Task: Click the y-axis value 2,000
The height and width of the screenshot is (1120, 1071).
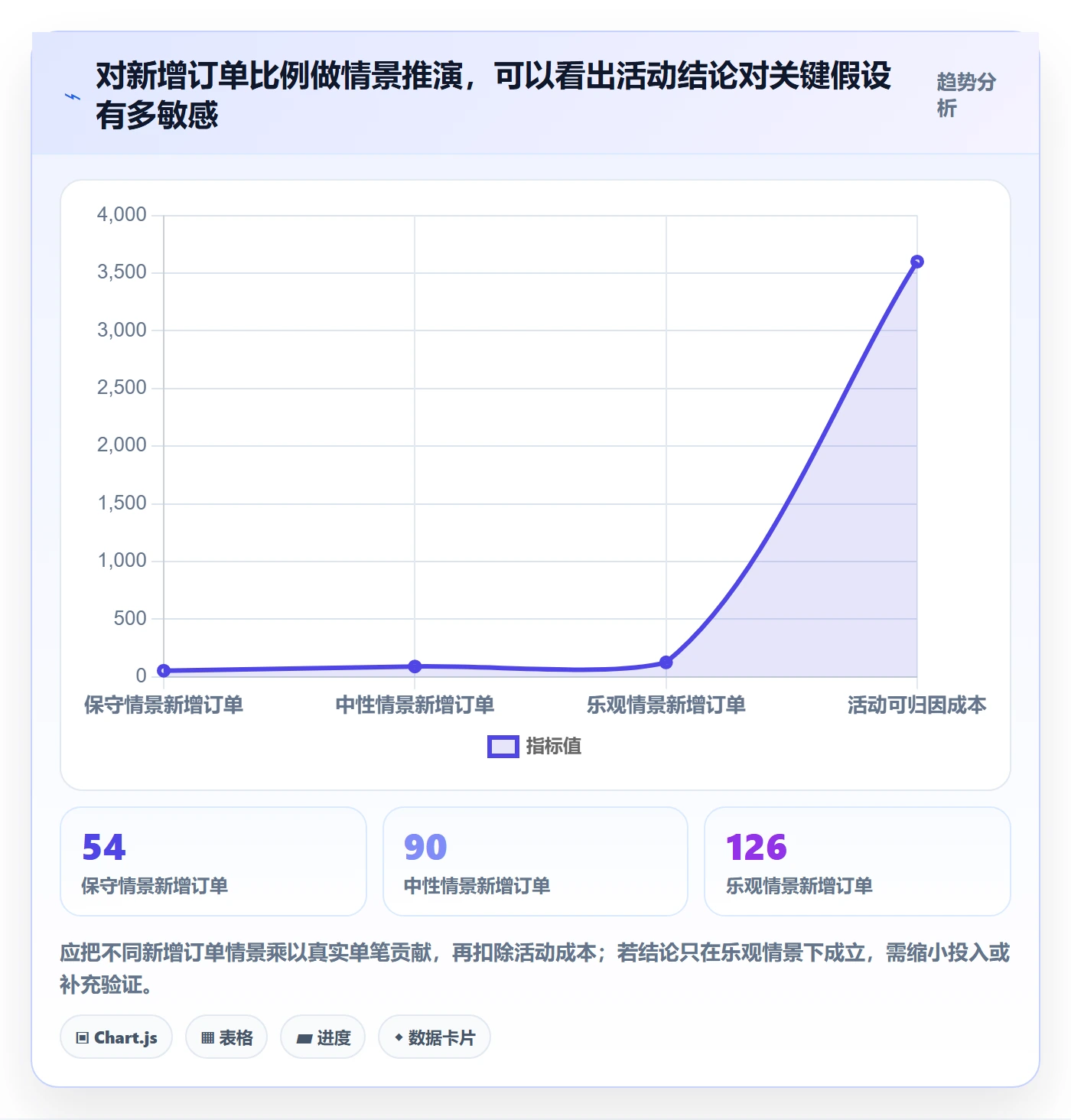Action: tap(122, 445)
